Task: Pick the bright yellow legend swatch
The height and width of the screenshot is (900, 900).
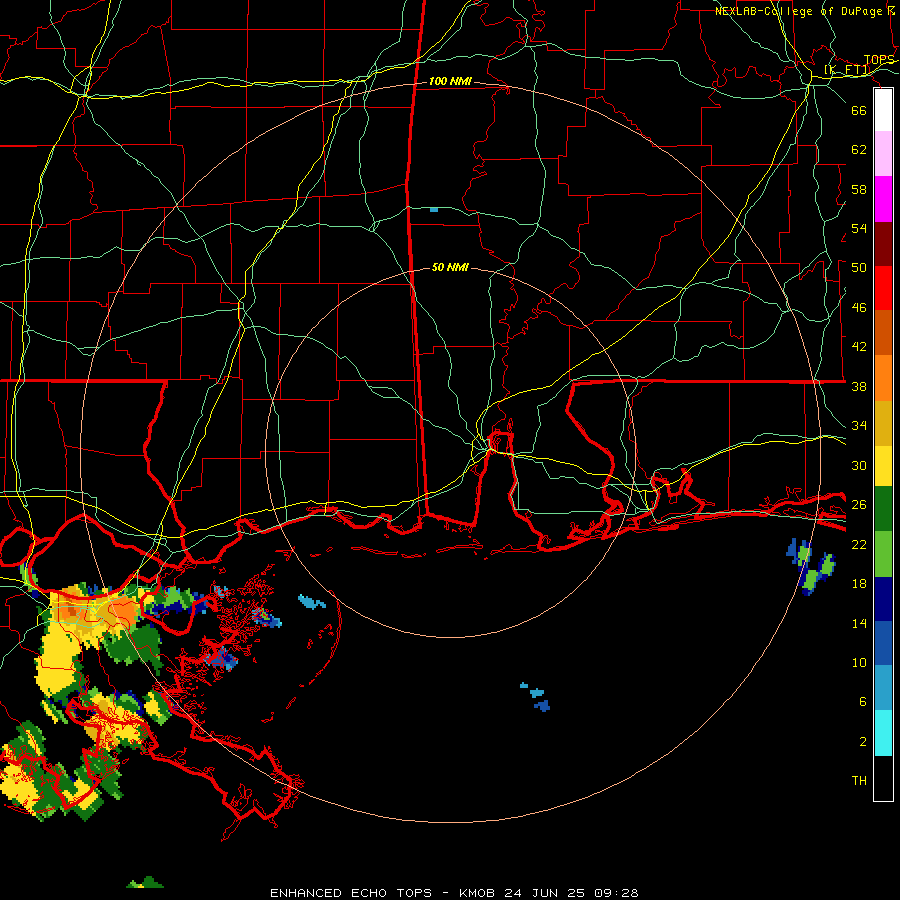Action: click(883, 466)
